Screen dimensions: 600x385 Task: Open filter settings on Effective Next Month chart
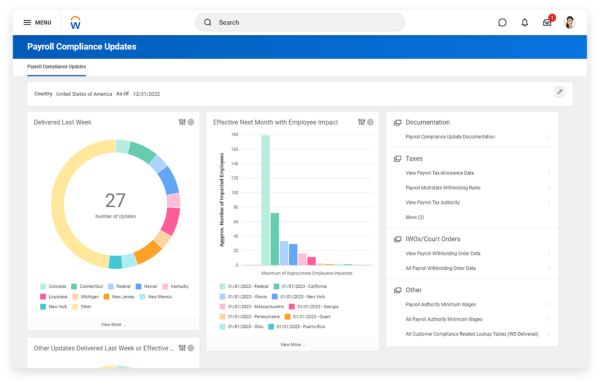361,122
